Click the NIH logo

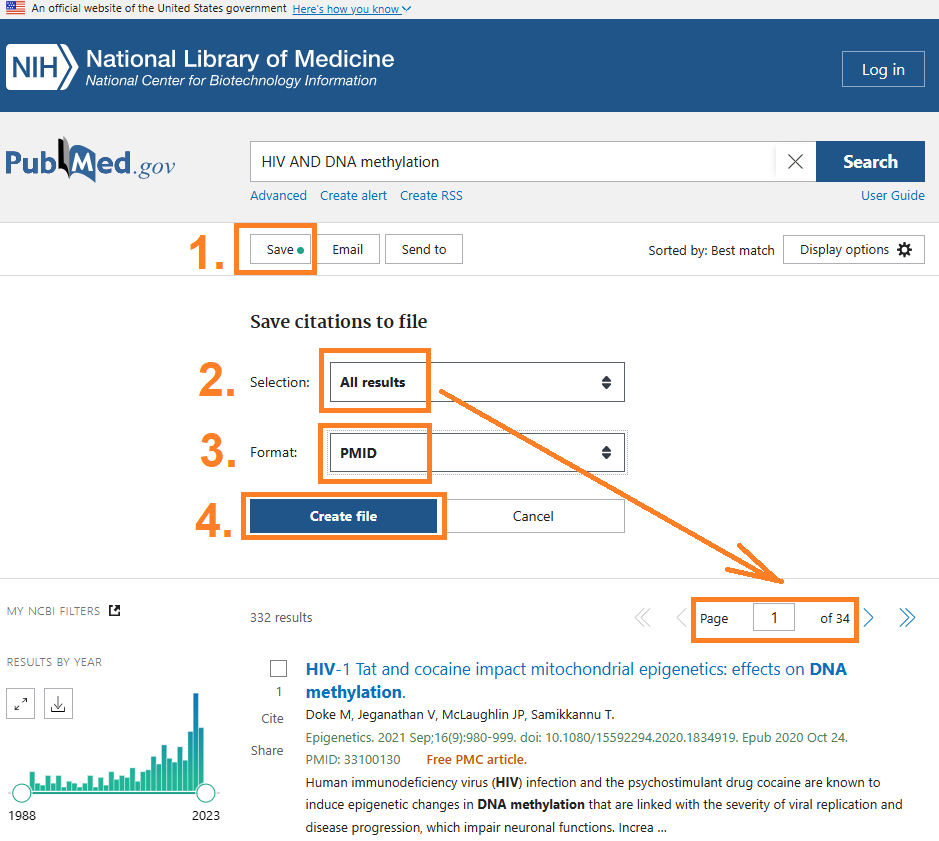pyautogui.click(x=42, y=66)
